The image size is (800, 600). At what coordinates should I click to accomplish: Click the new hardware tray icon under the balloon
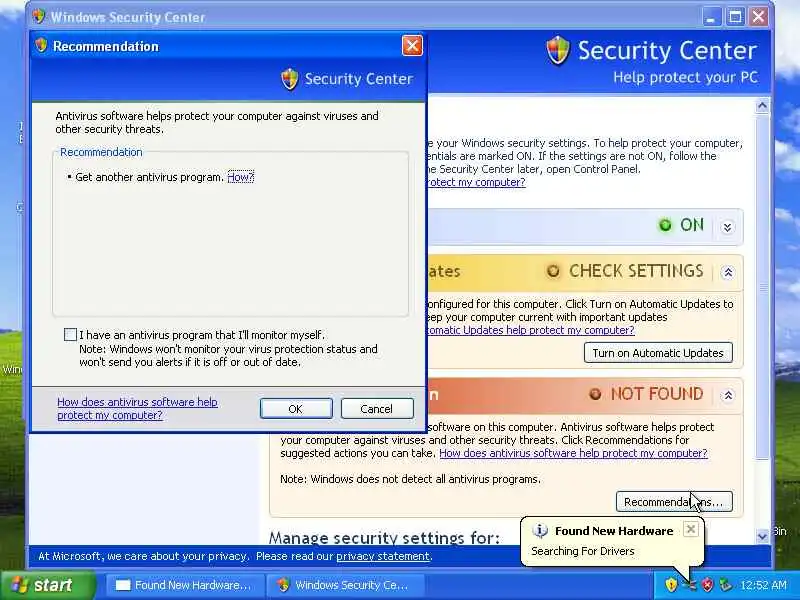click(689, 585)
